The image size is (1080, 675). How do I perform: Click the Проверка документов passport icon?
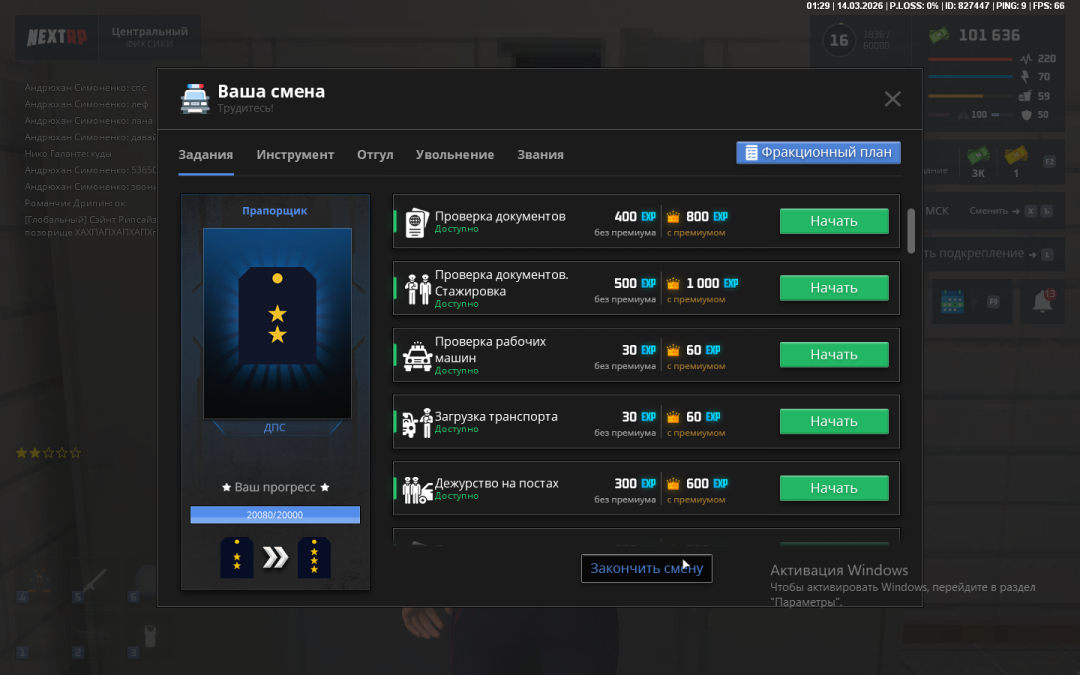point(416,222)
